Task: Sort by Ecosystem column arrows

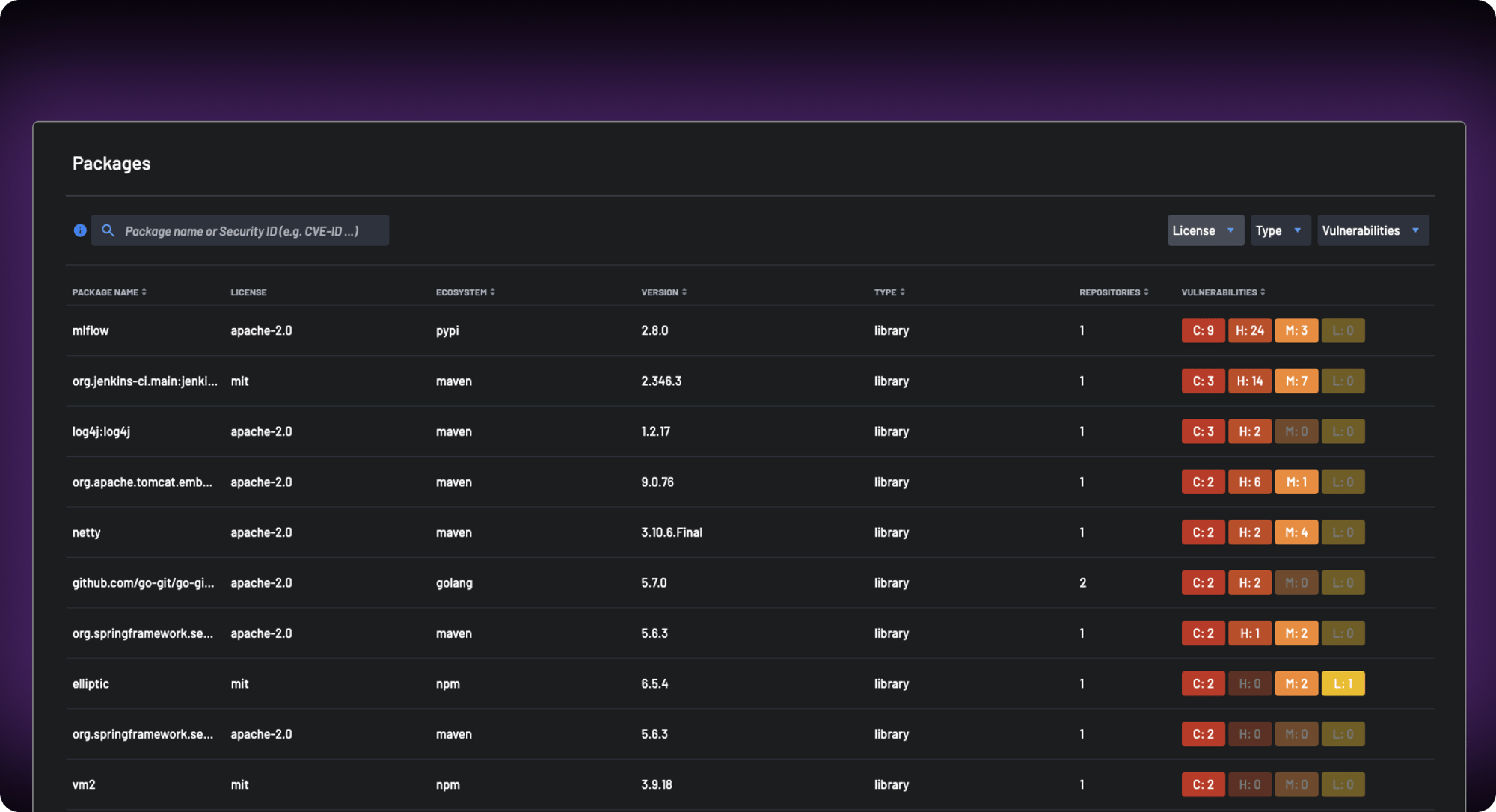Action: pos(492,292)
